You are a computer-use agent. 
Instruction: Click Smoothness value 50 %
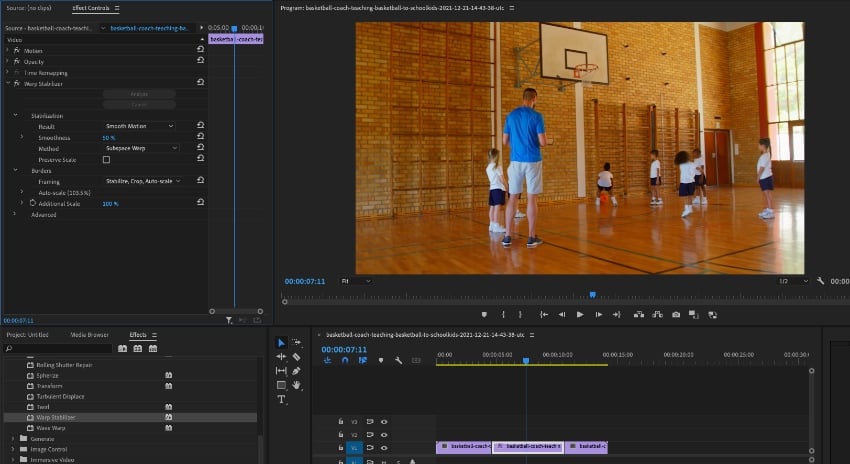click(108, 138)
